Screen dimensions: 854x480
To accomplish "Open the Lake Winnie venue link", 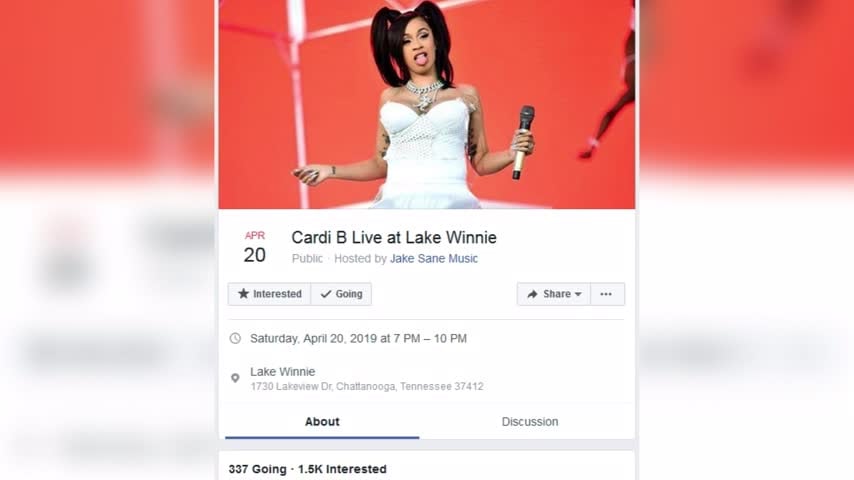I will [x=283, y=372].
